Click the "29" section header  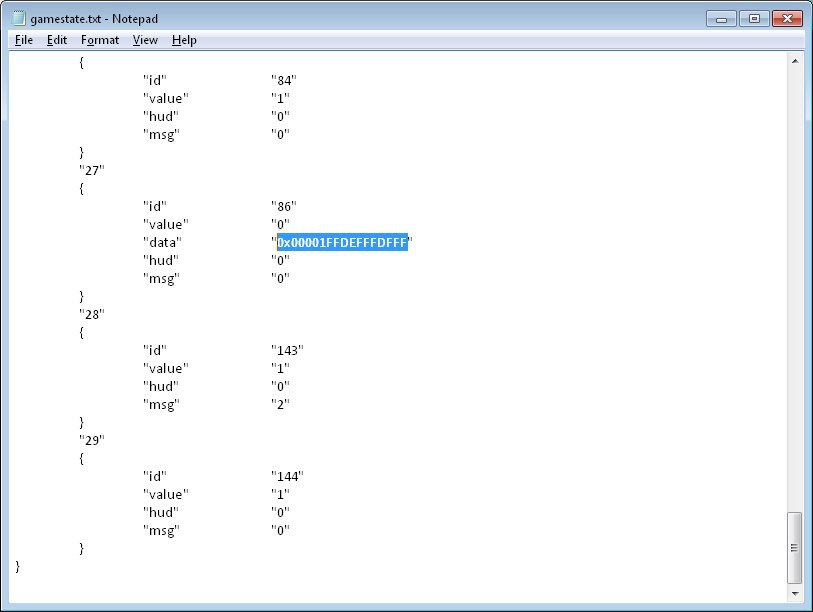(92, 440)
